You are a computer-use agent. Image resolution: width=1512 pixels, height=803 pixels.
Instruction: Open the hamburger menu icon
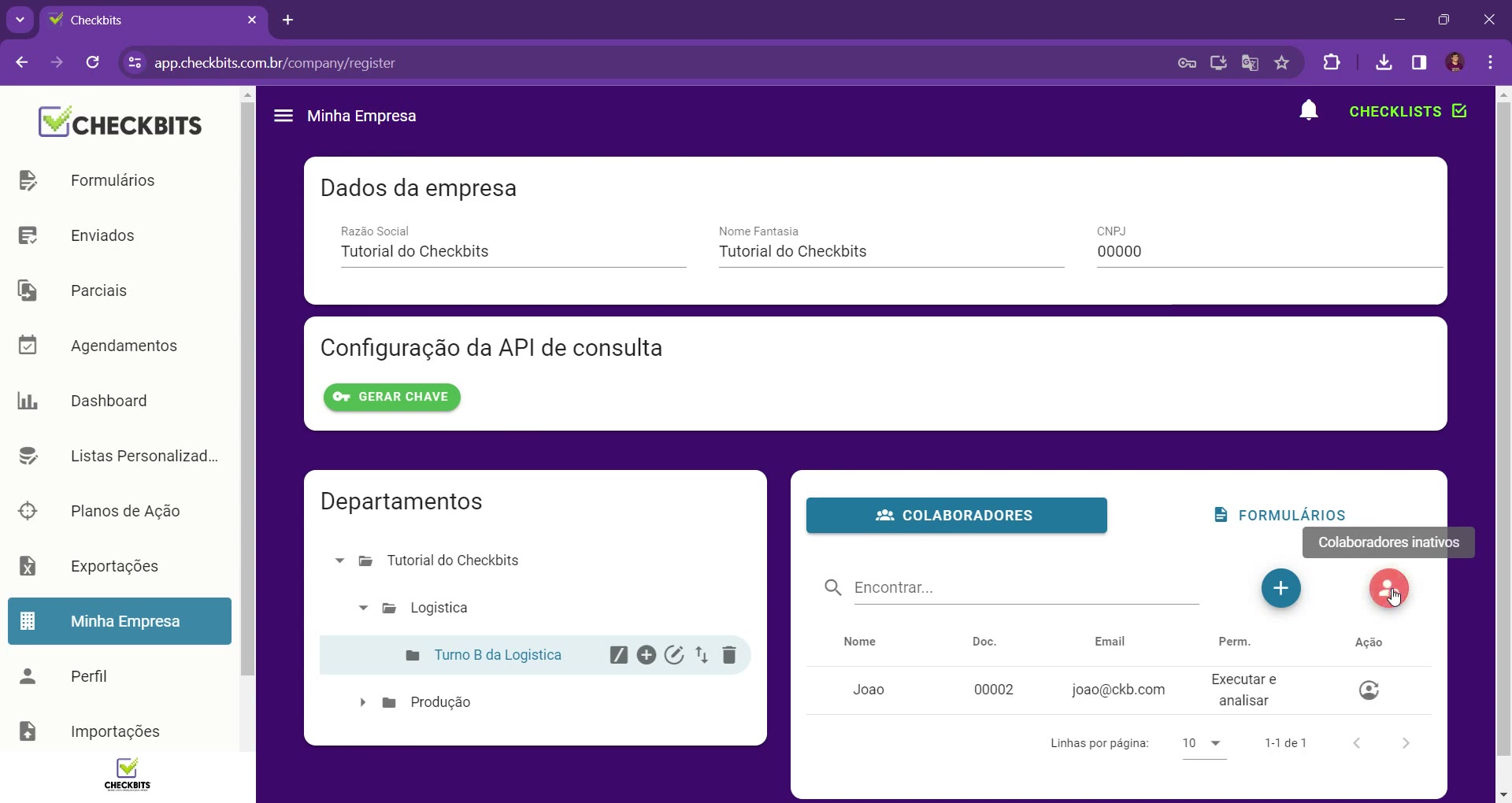pyautogui.click(x=283, y=116)
